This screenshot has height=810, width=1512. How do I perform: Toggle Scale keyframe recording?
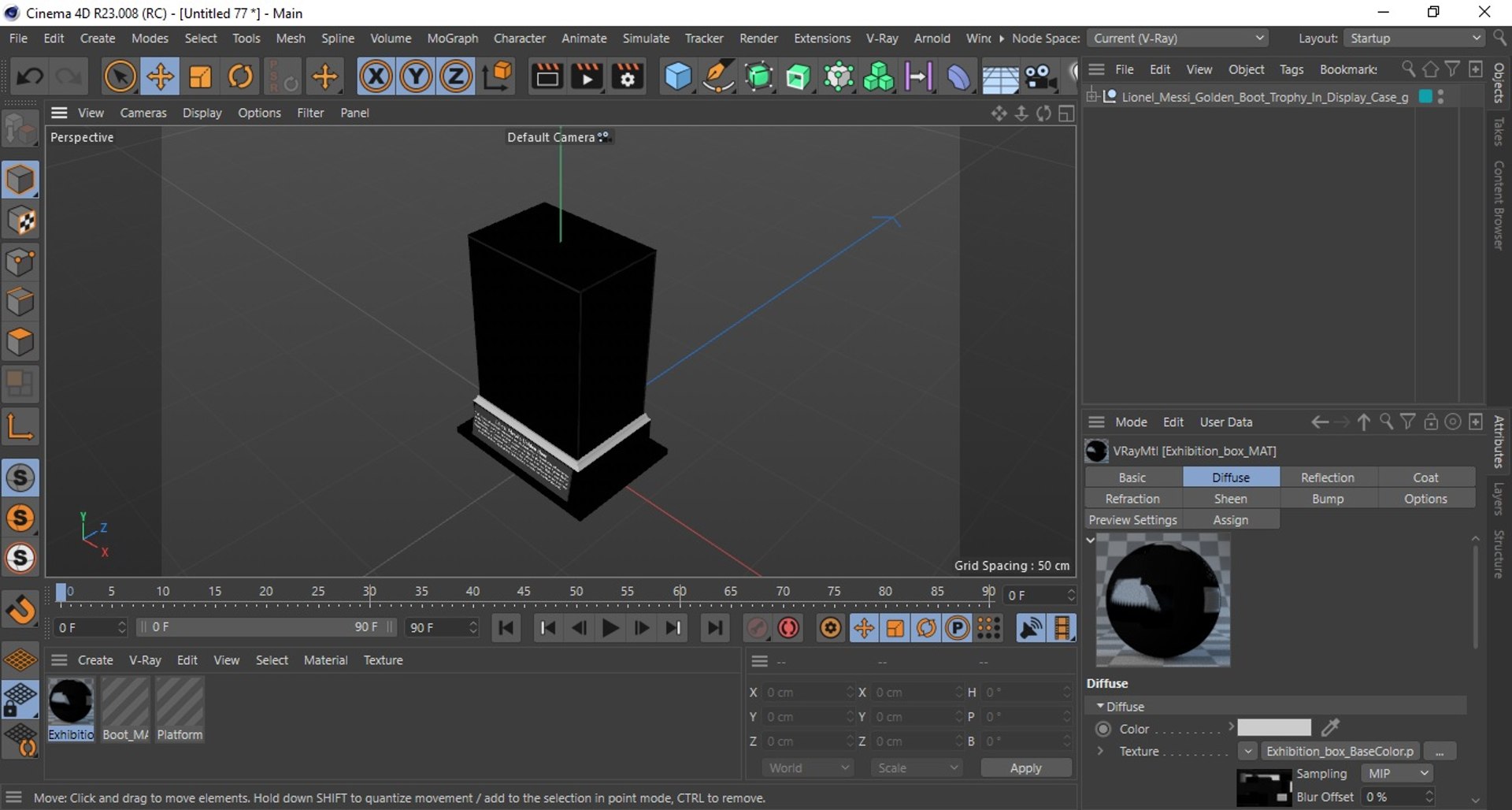pyautogui.click(x=895, y=628)
